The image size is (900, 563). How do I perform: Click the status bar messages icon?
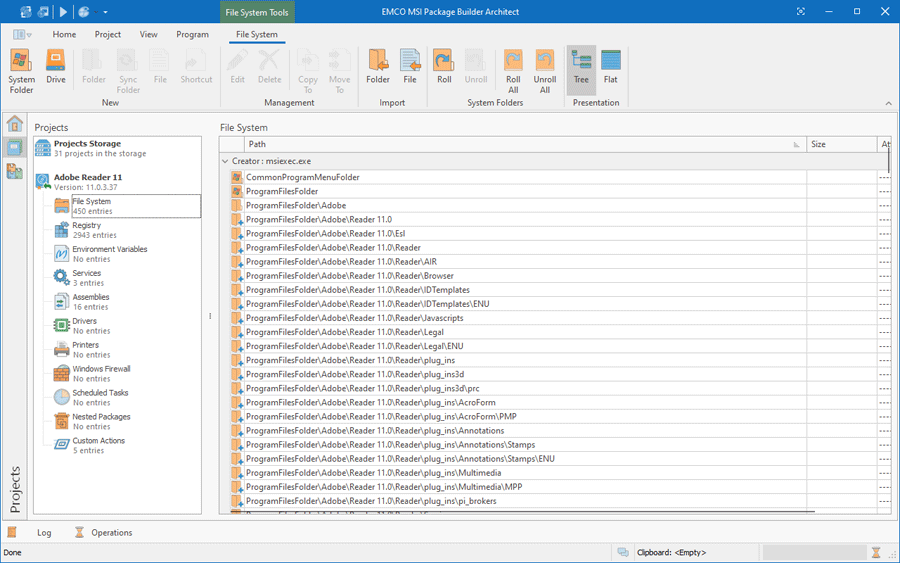[623, 553]
